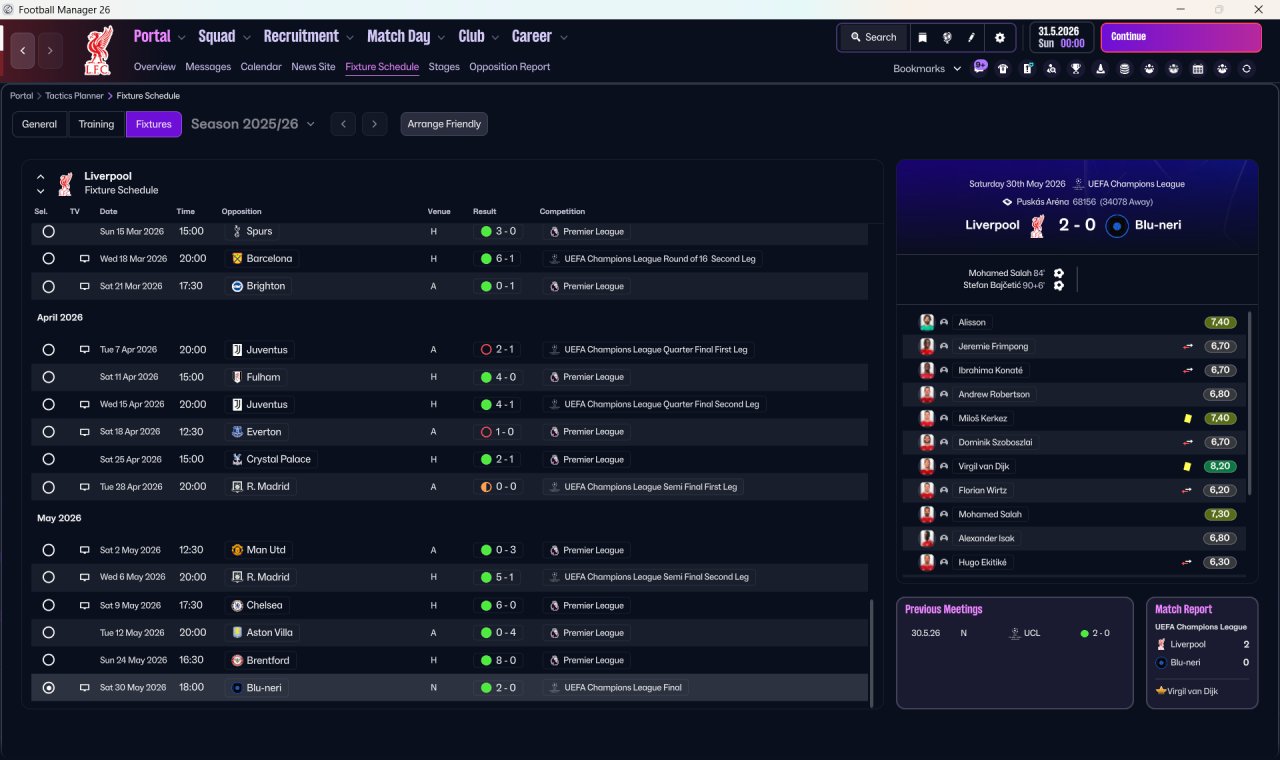Select the Barcelona fixture radio button
This screenshot has height=760, width=1280.
coord(48,259)
